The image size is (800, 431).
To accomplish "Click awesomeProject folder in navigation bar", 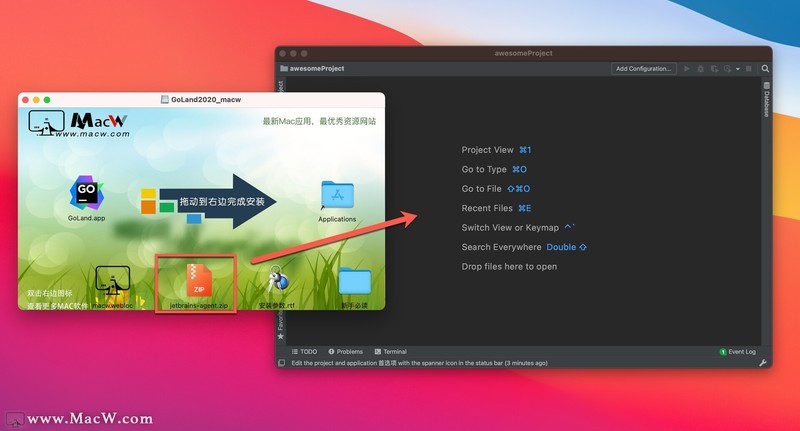I will click(312, 68).
